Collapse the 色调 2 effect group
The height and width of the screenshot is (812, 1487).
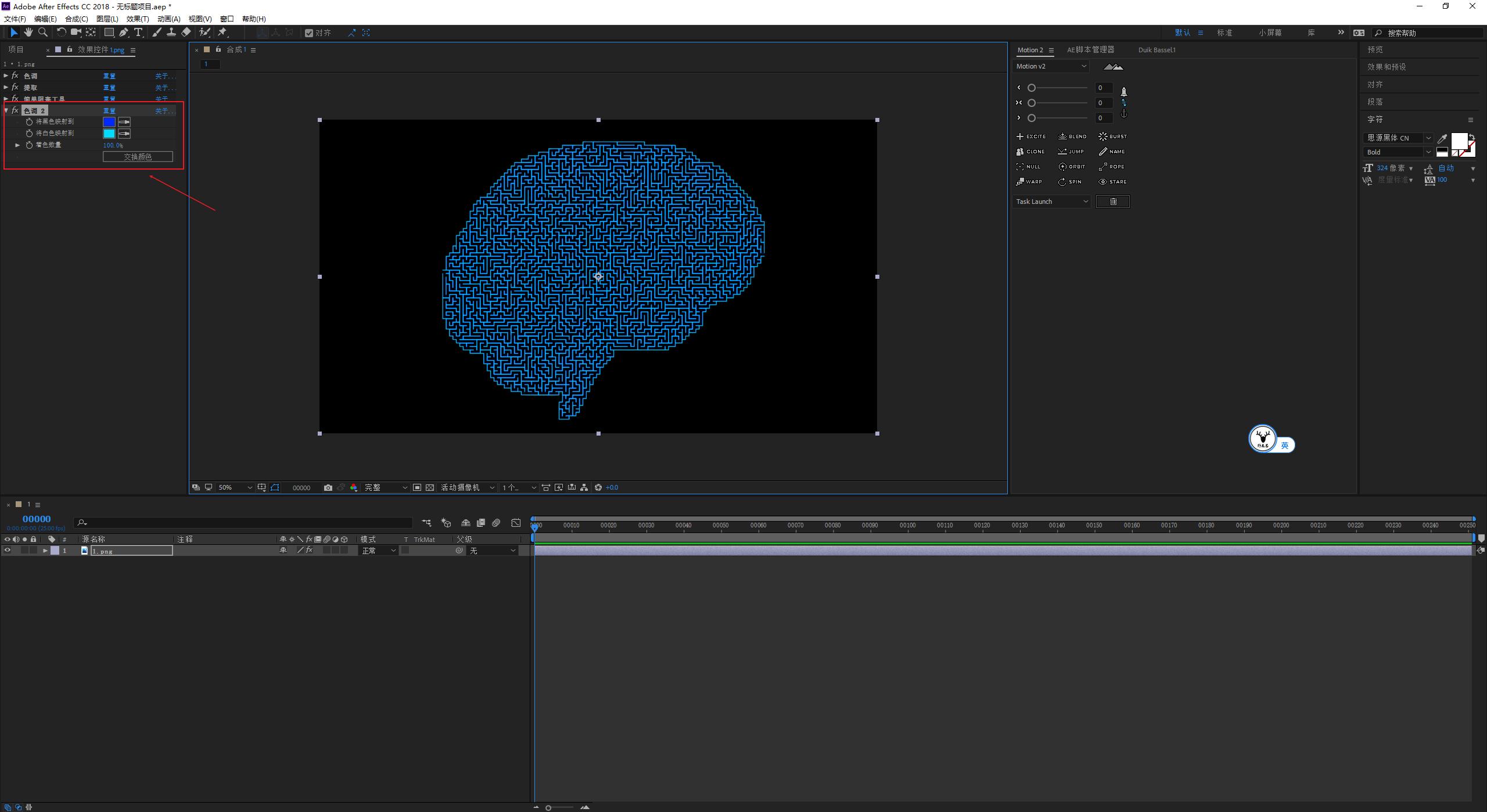(6, 110)
